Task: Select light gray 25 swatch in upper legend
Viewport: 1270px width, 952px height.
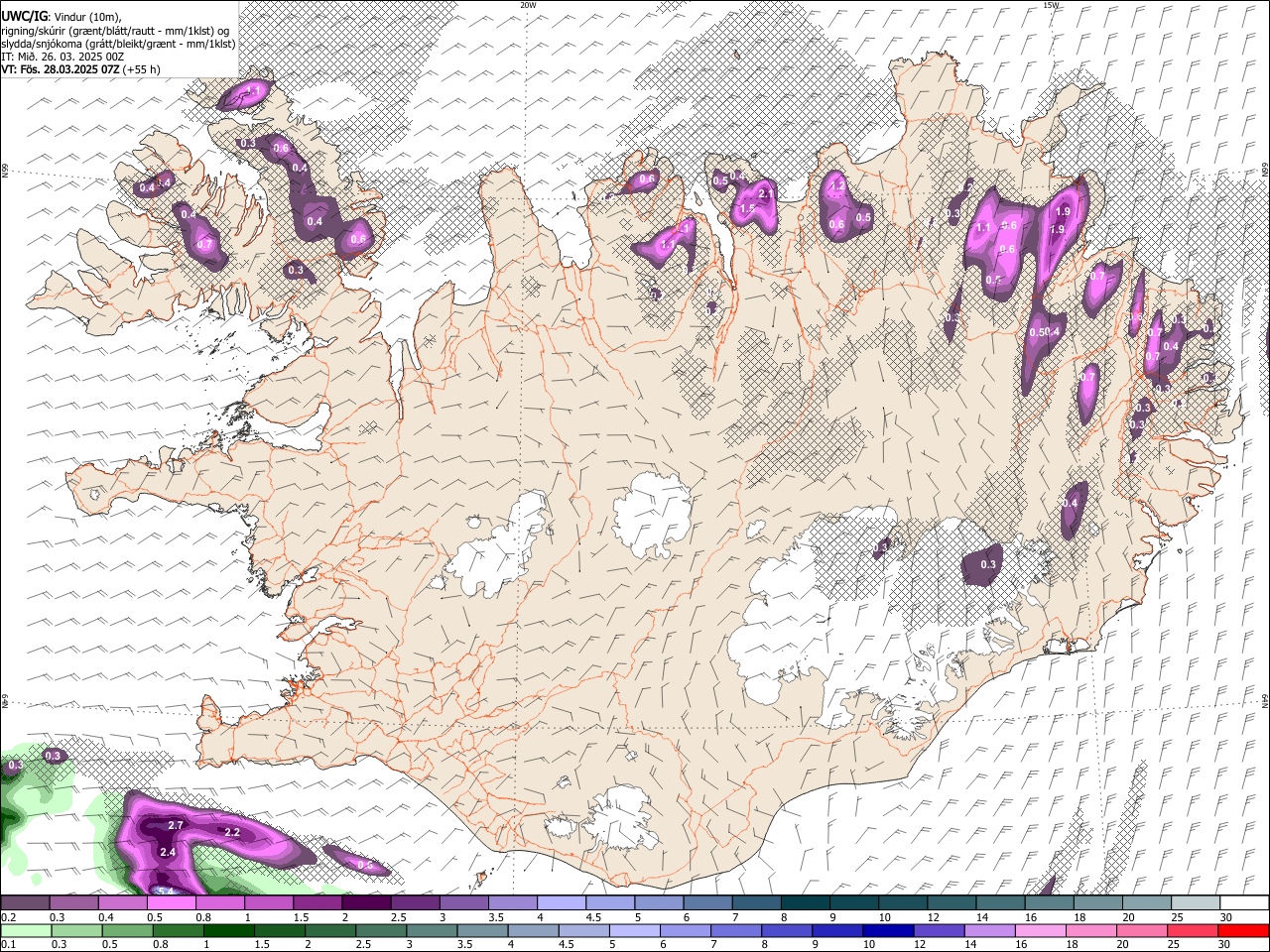Action: click(1196, 902)
